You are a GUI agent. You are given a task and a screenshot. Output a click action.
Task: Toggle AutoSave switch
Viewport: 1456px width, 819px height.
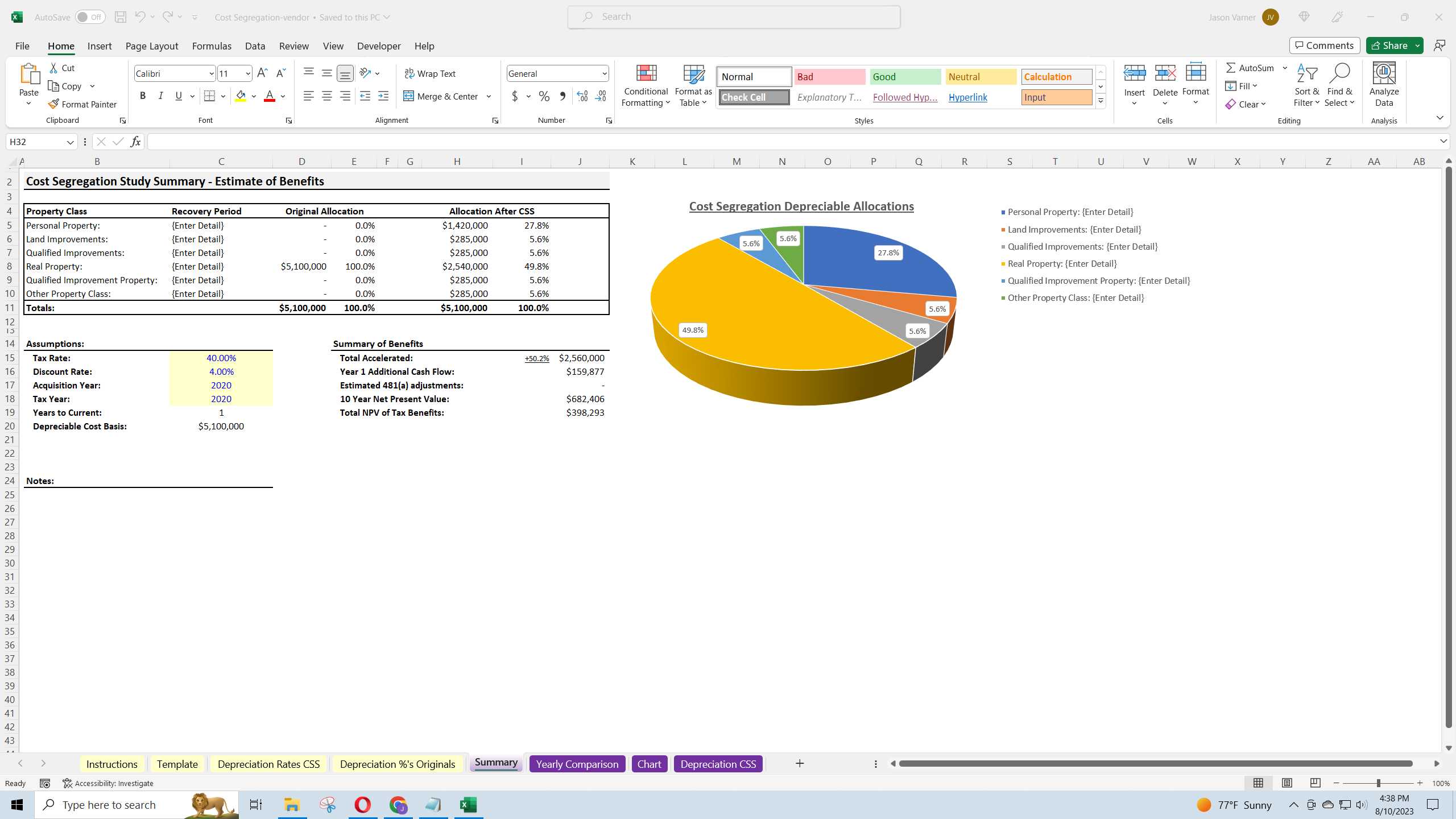click(90, 17)
